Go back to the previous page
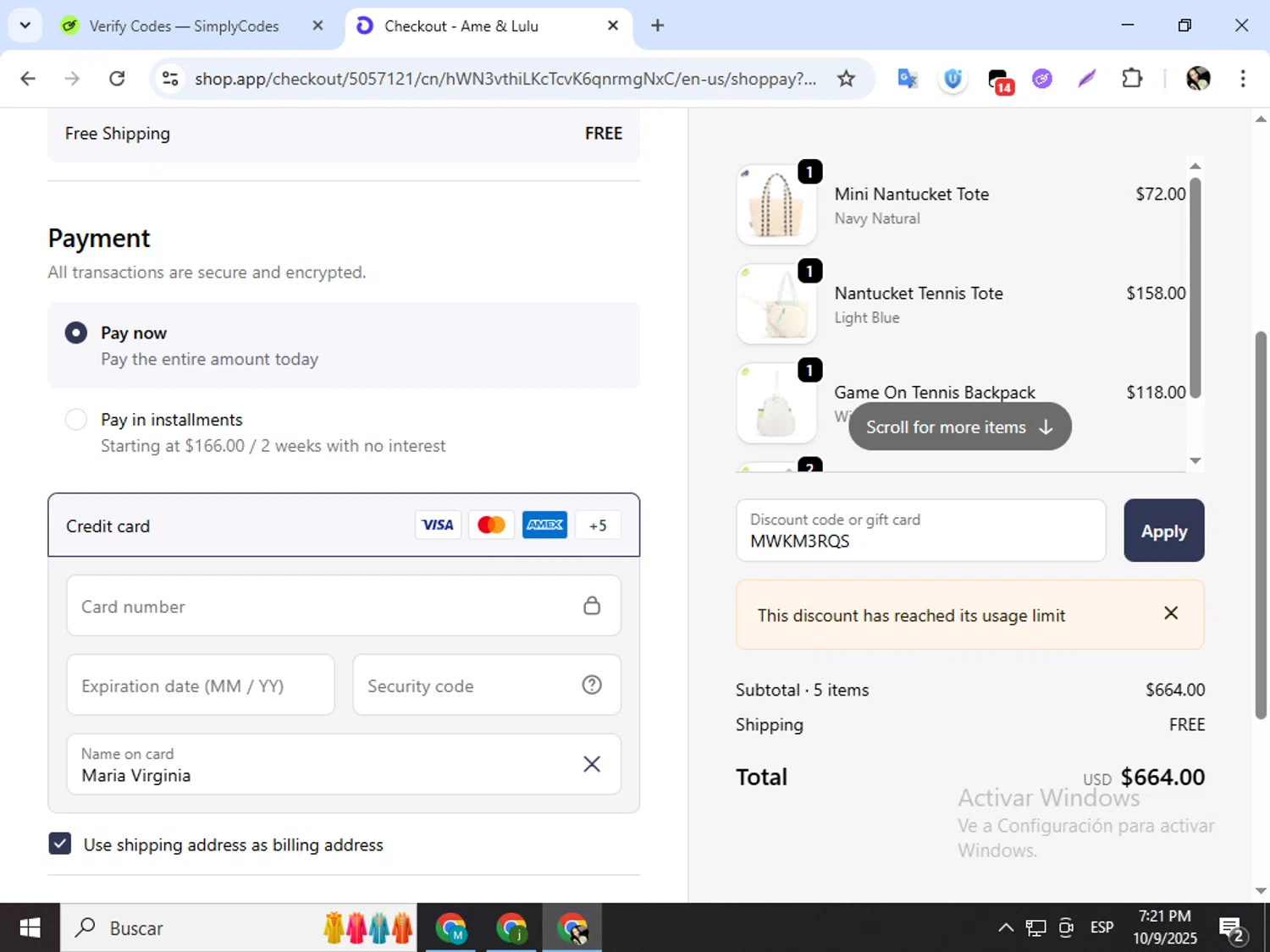The height and width of the screenshot is (952, 1270). coord(28,79)
